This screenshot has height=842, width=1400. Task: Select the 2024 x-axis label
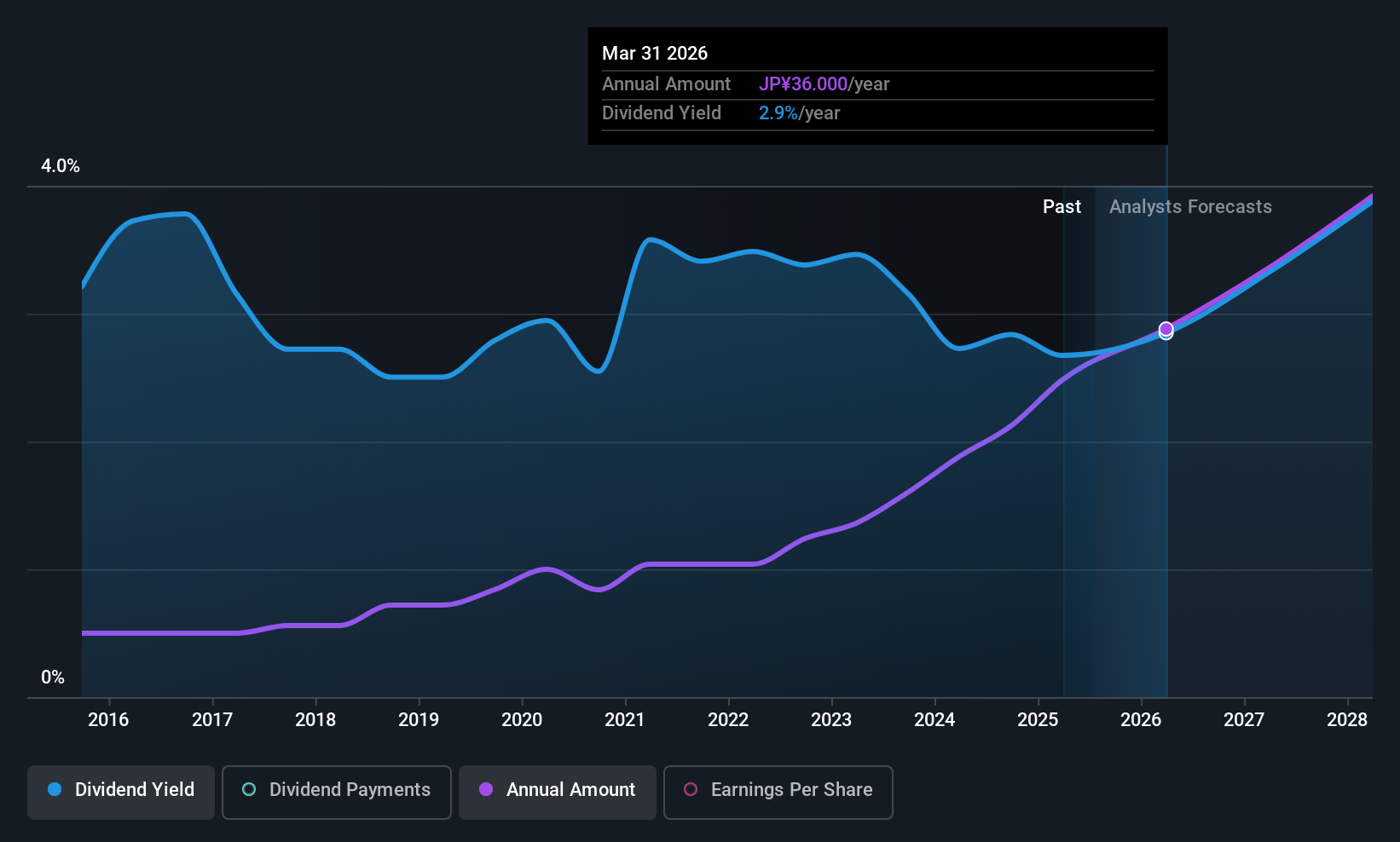point(934,719)
